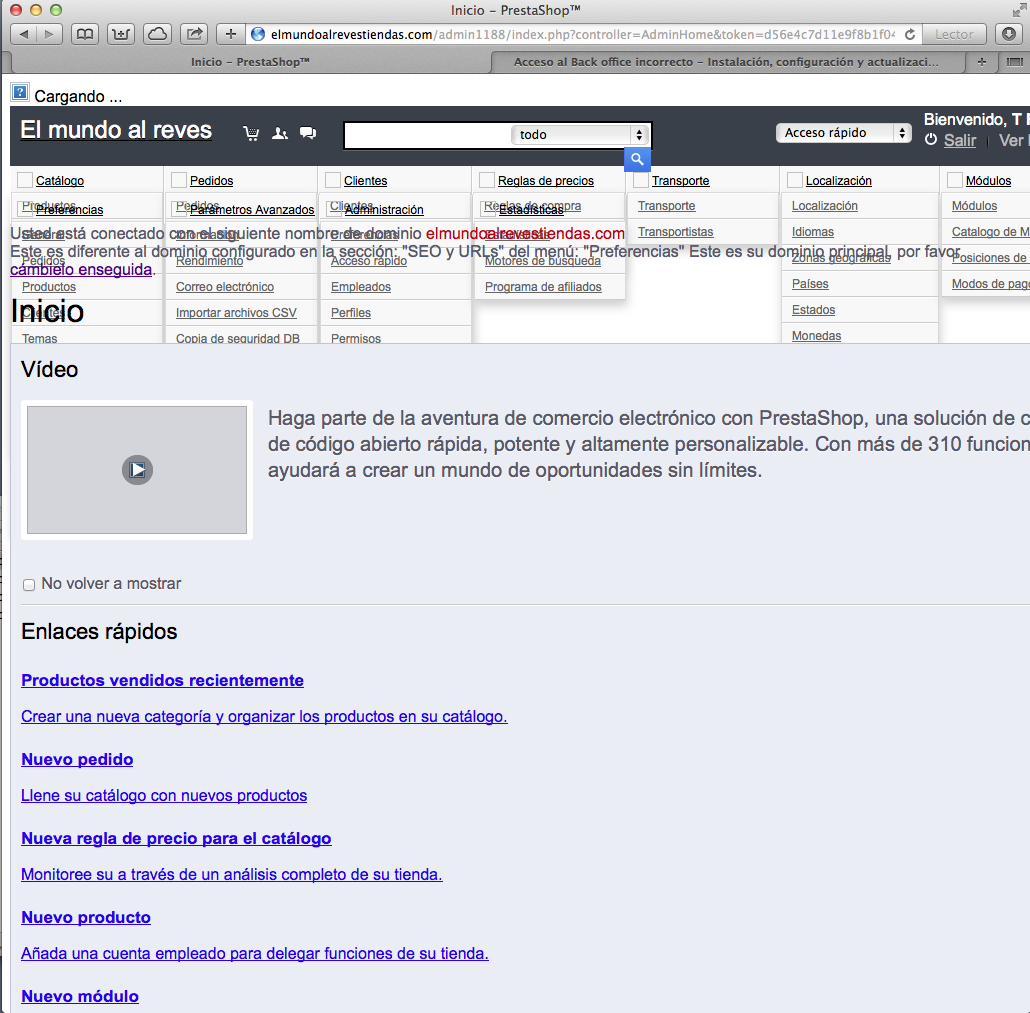Reload the page with refresh arrow
The height and width of the screenshot is (1013, 1030).
click(910, 34)
